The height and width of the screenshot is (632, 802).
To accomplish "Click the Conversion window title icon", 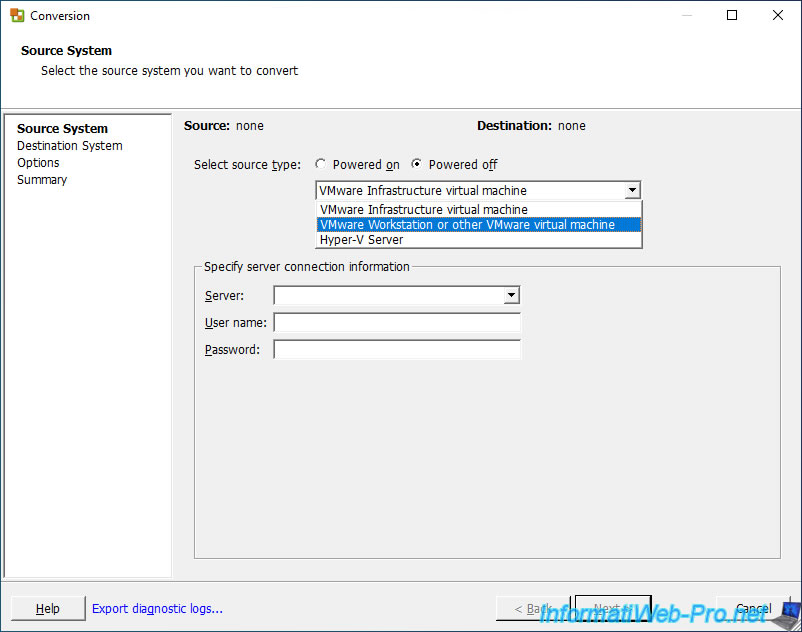I will pyautogui.click(x=17, y=15).
